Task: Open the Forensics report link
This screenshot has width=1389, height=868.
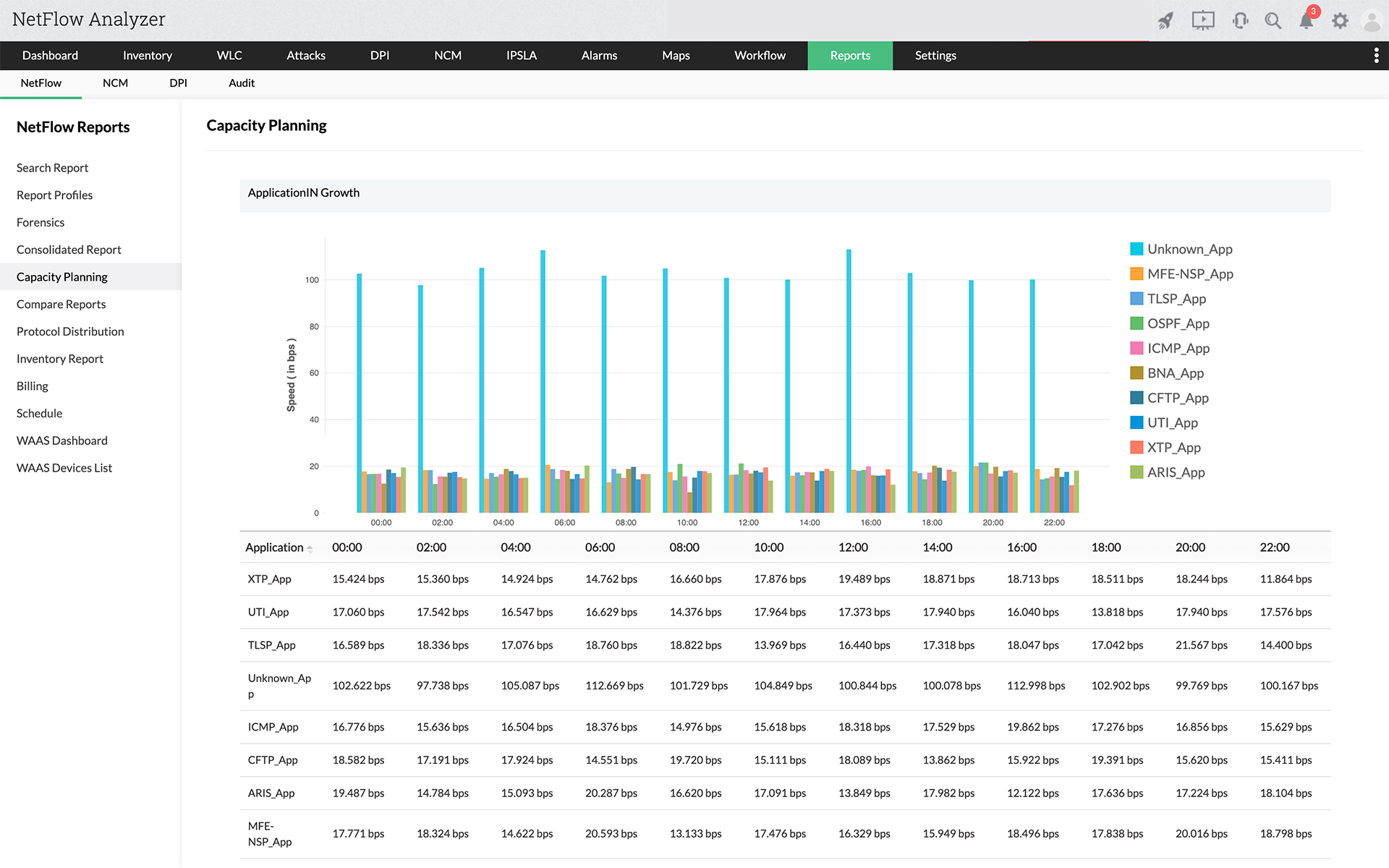Action: (x=41, y=222)
